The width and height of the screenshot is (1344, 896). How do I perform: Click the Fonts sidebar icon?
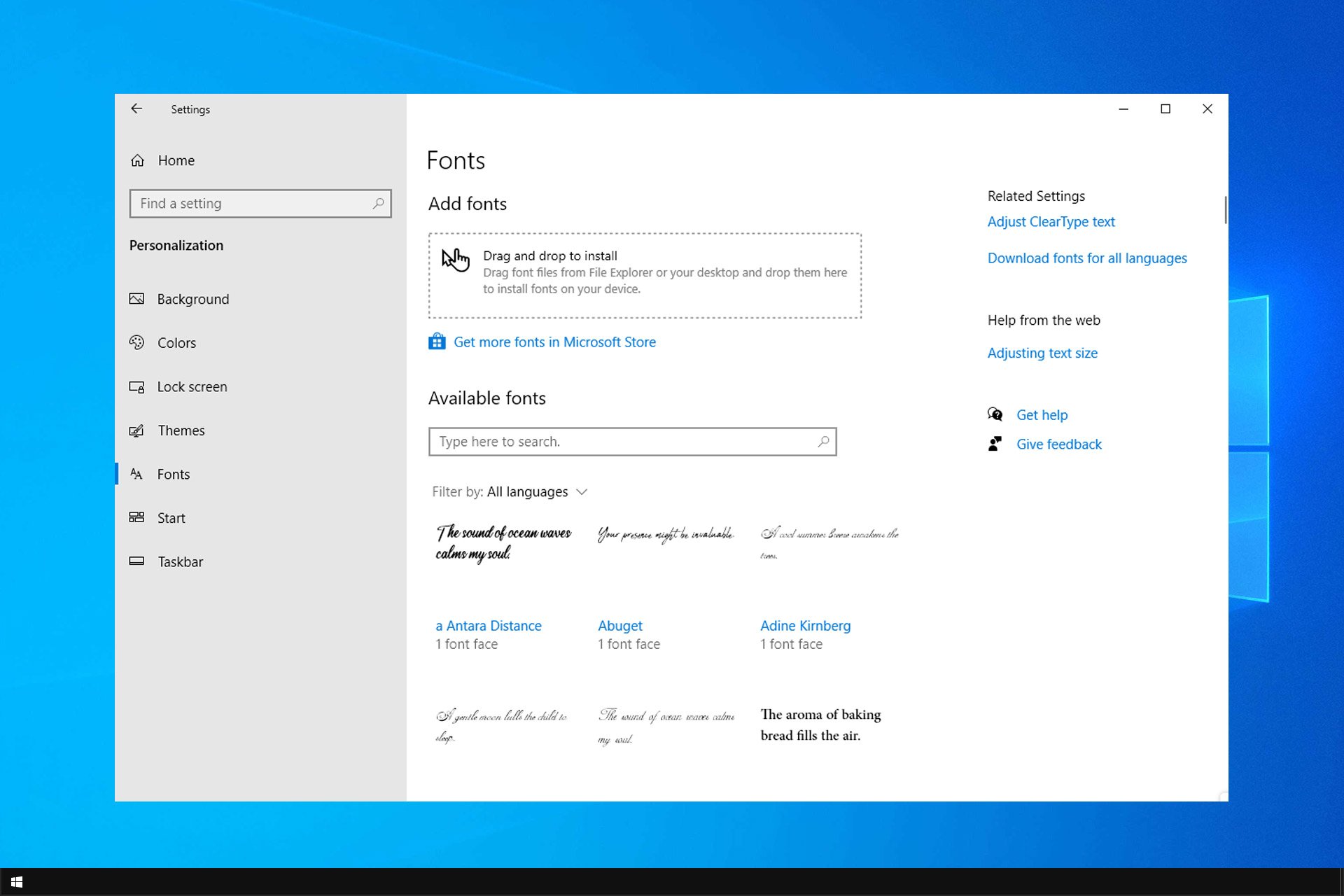(137, 473)
